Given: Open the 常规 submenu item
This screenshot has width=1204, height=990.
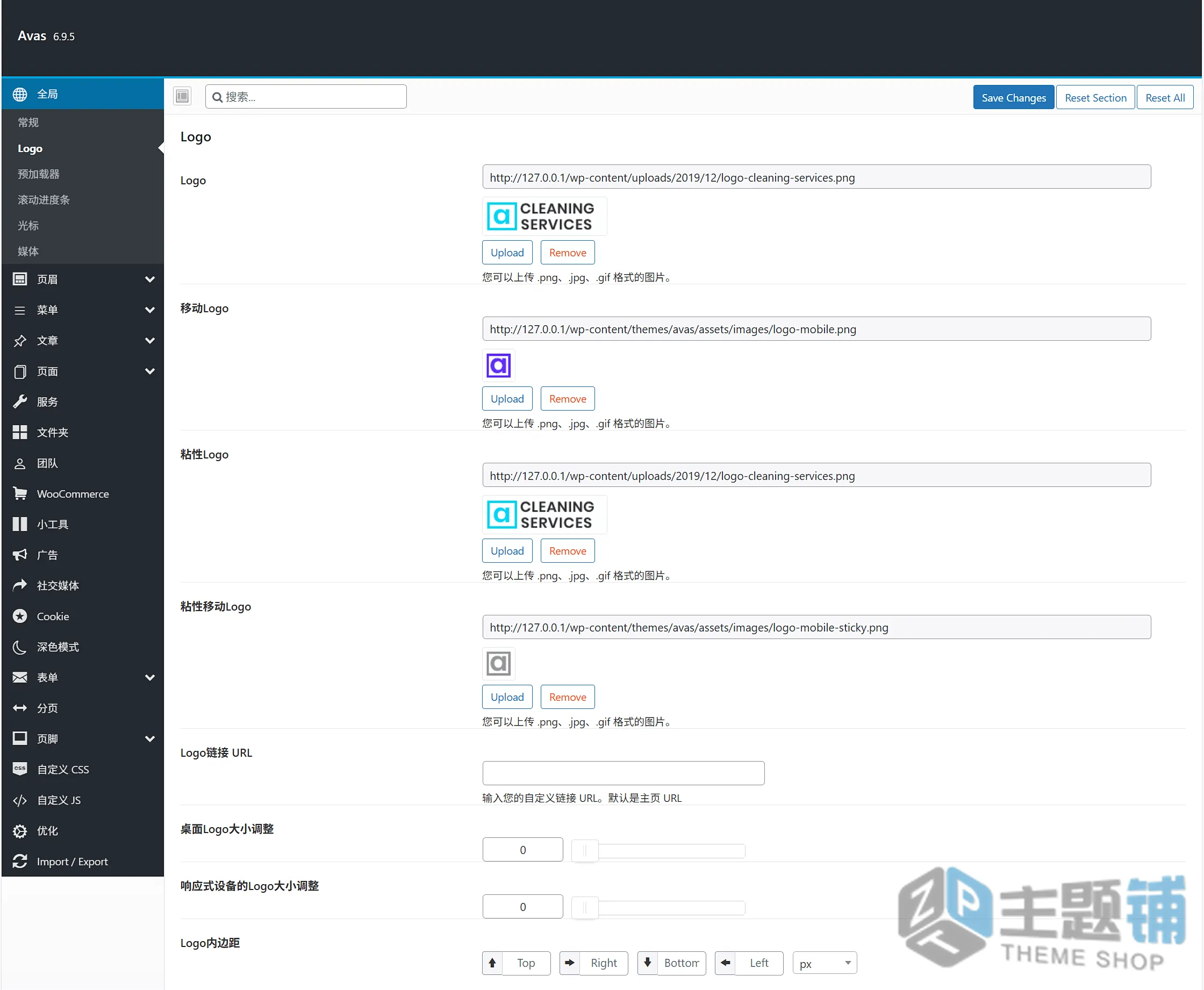Looking at the screenshot, I should tap(28, 122).
